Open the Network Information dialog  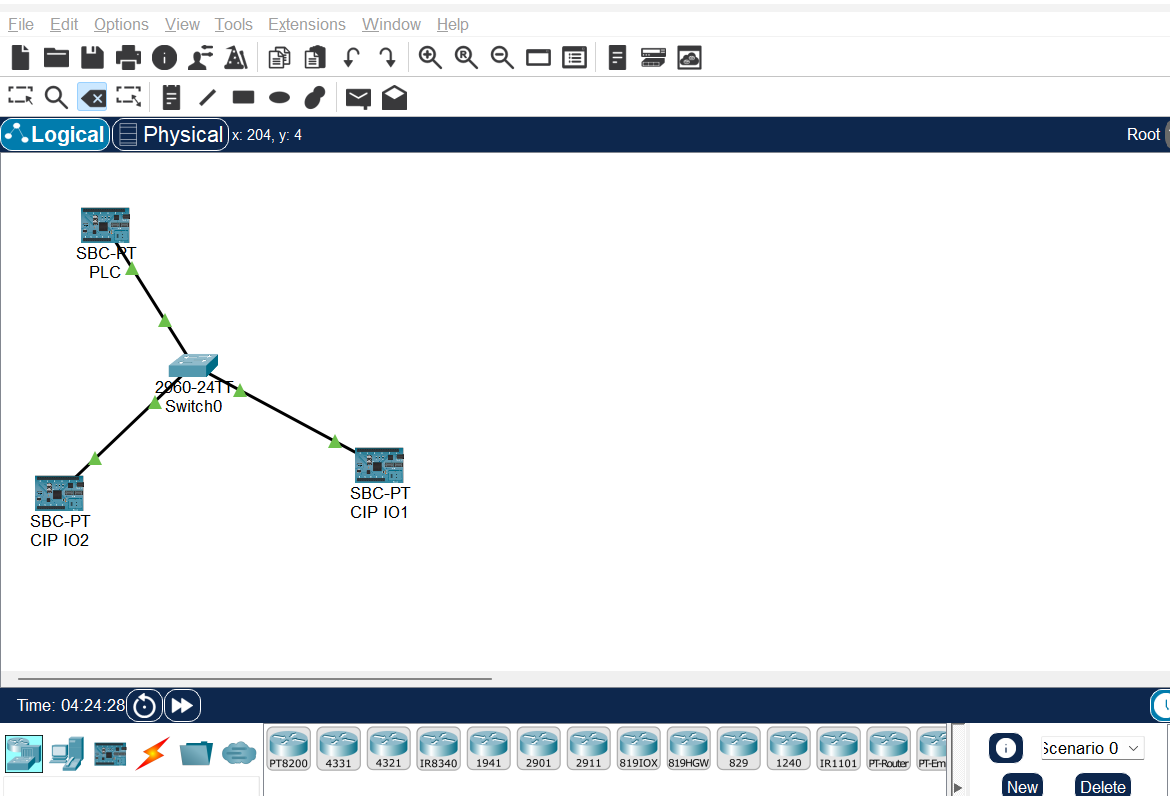pyautogui.click(x=164, y=57)
